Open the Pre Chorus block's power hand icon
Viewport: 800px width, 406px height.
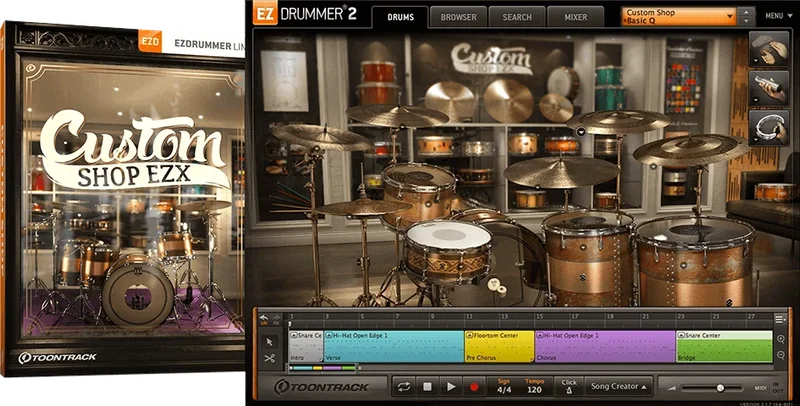pos(469,336)
